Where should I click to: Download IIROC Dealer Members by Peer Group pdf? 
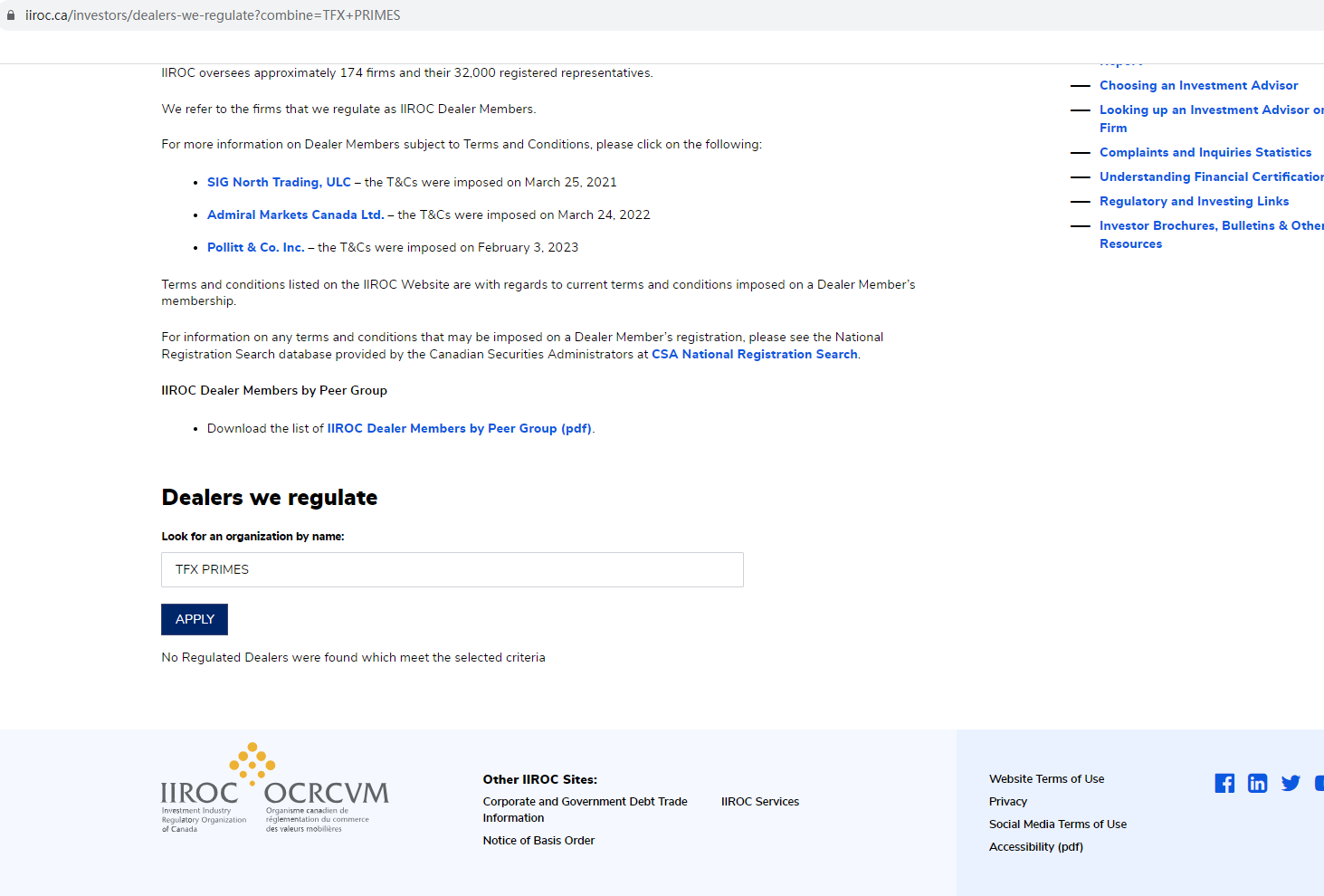pyautogui.click(x=459, y=428)
